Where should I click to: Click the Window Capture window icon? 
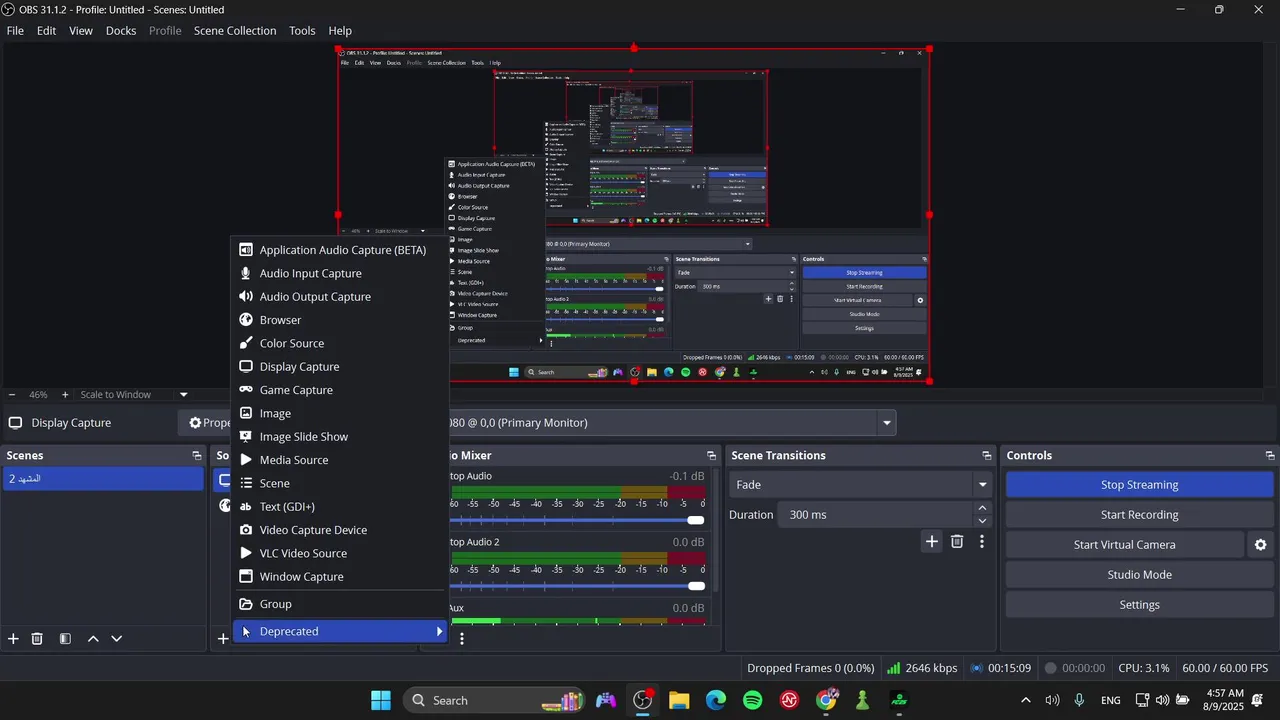tap(246, 577)
